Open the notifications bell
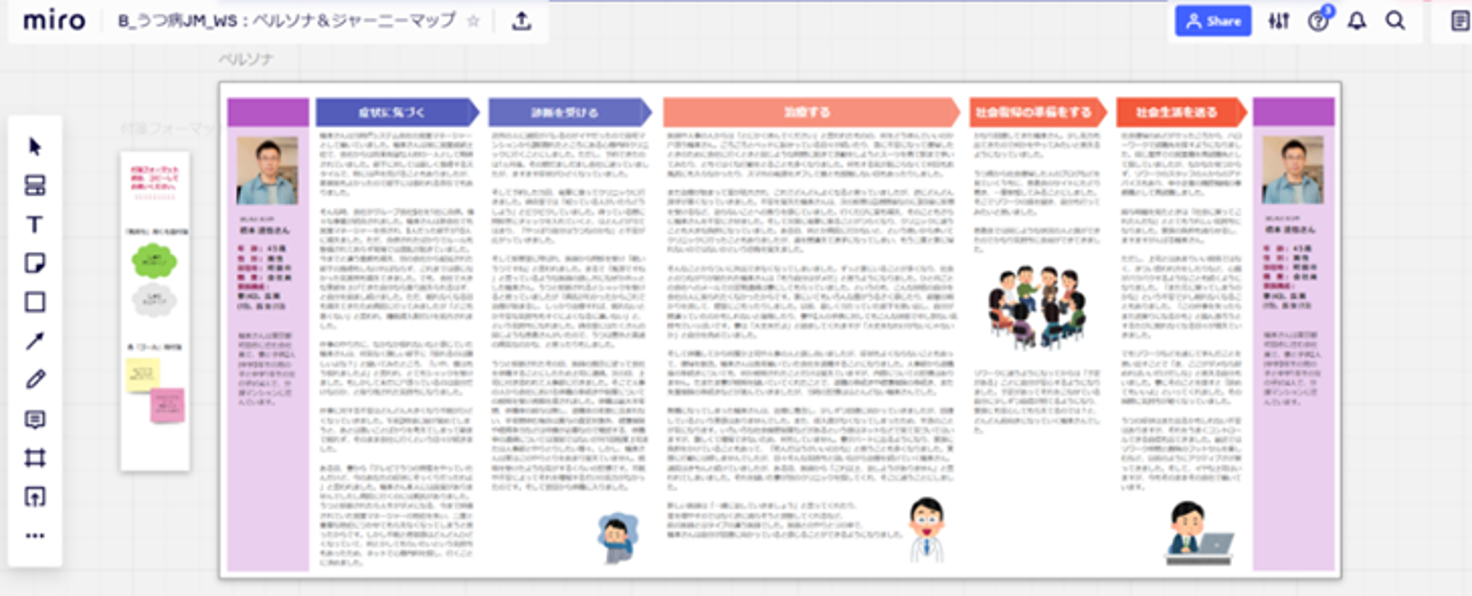 pos(1357,21)
